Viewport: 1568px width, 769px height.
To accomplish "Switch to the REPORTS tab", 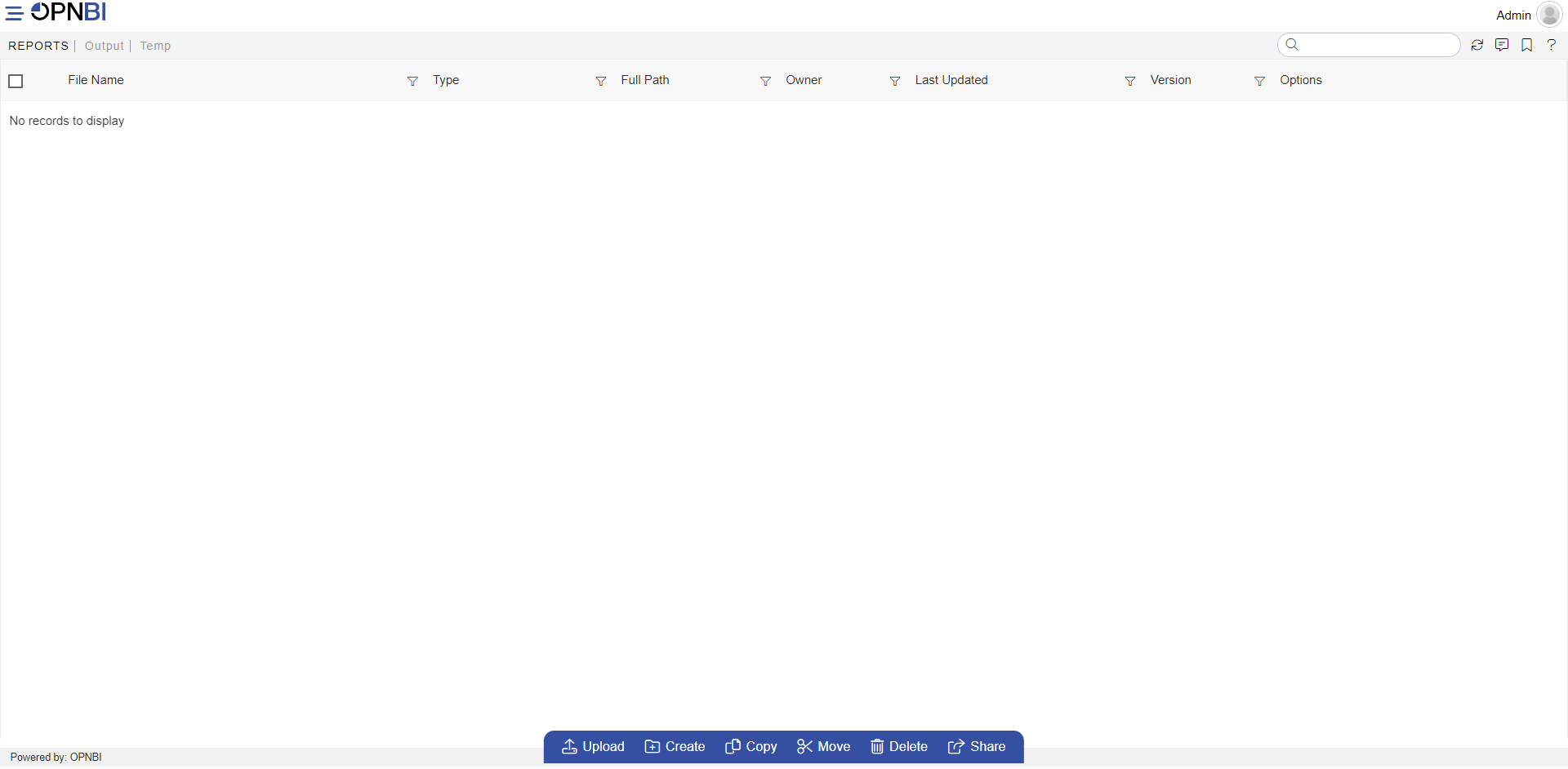I will 38,46.
